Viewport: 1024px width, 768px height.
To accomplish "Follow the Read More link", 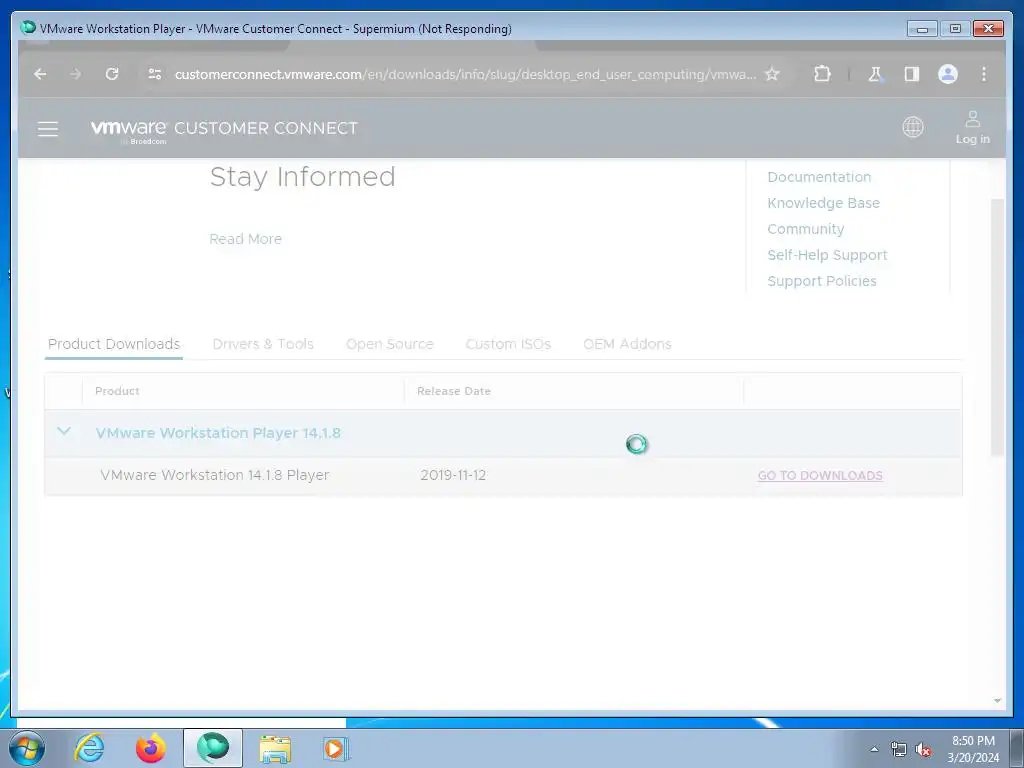I will [246, 239].
